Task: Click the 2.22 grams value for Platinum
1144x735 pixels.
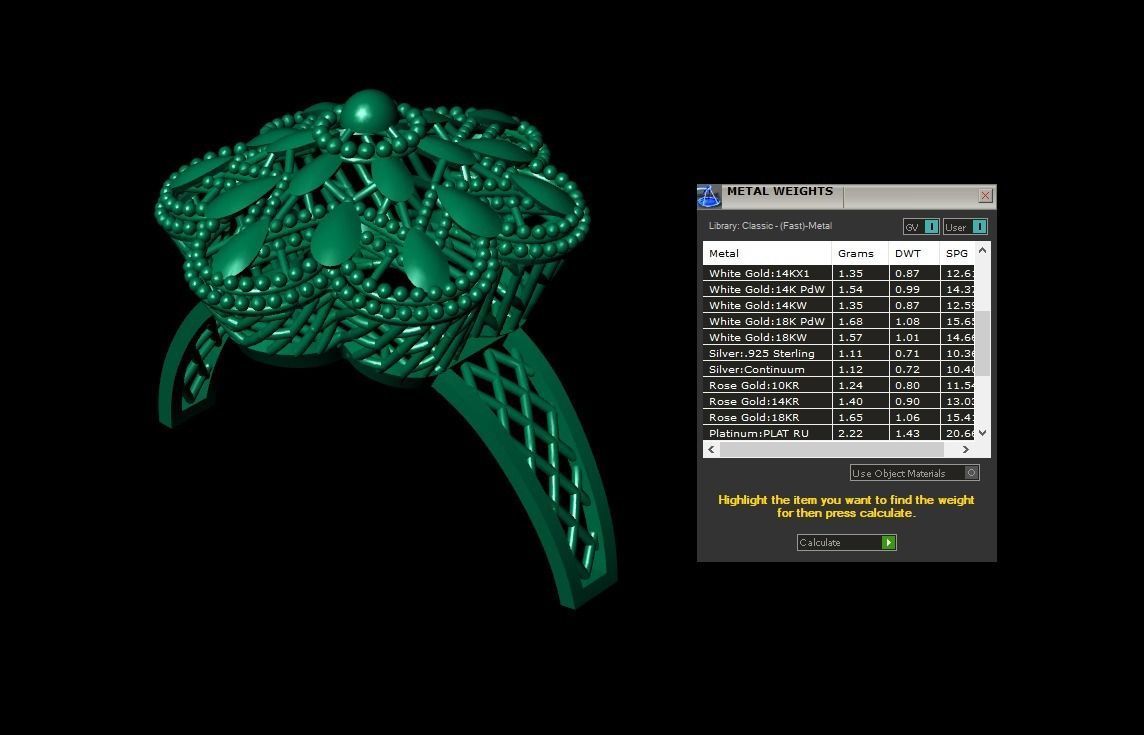Action: tap(850, 434)
